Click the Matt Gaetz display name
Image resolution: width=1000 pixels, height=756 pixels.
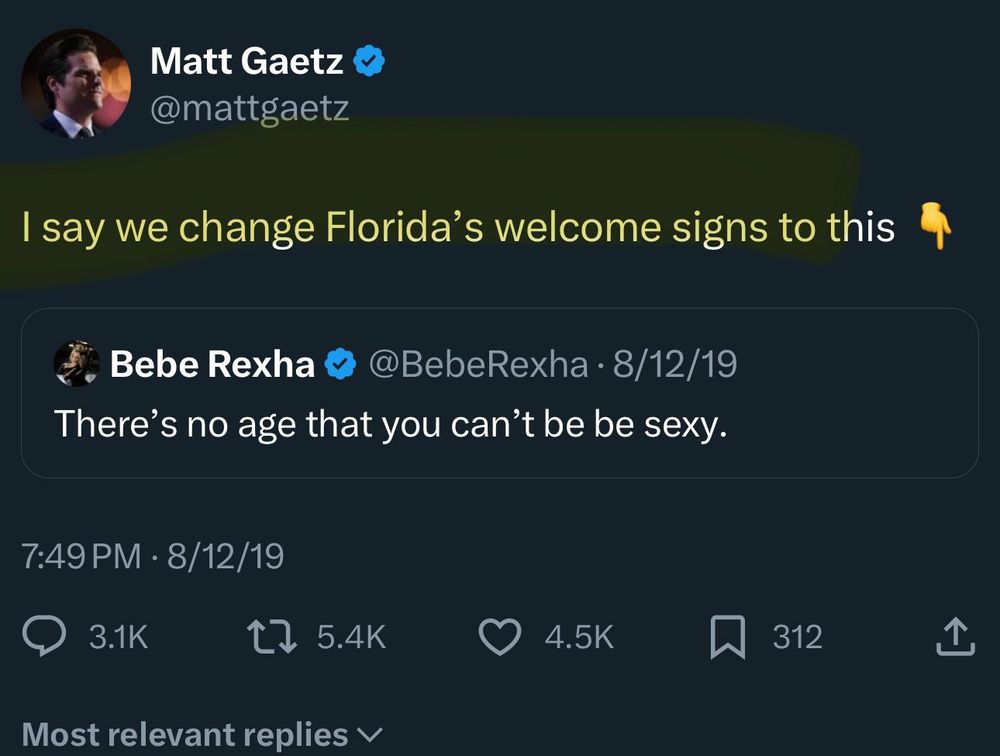pyautogui.click(x=246, y=62)
